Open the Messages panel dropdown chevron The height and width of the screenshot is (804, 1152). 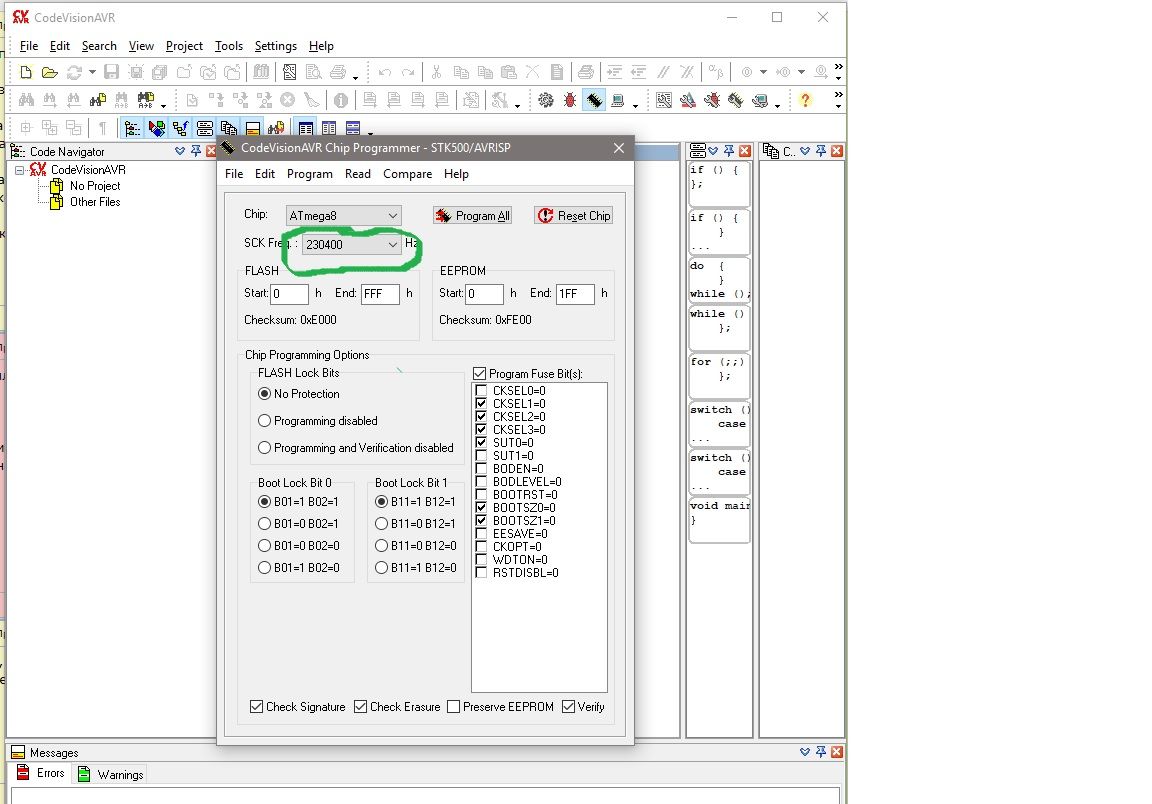(804, 752)
